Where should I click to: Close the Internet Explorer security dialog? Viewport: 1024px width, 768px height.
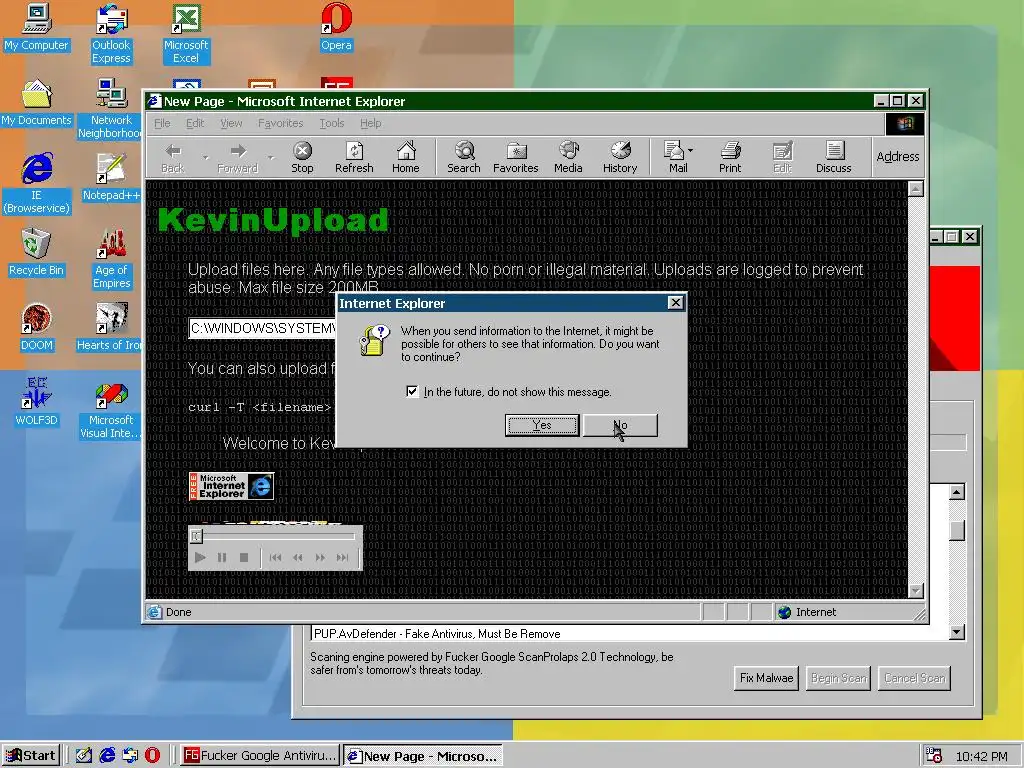pyautogui.click(x=675, y=302)
